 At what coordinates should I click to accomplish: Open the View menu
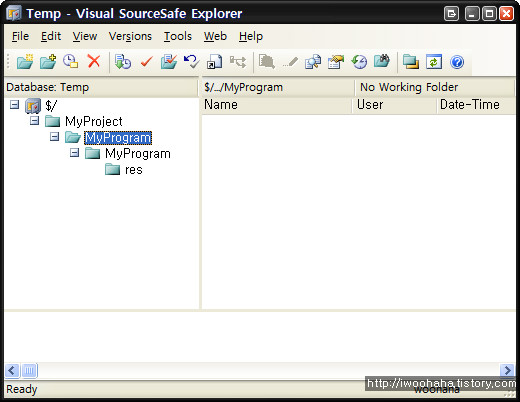point(85,36)
